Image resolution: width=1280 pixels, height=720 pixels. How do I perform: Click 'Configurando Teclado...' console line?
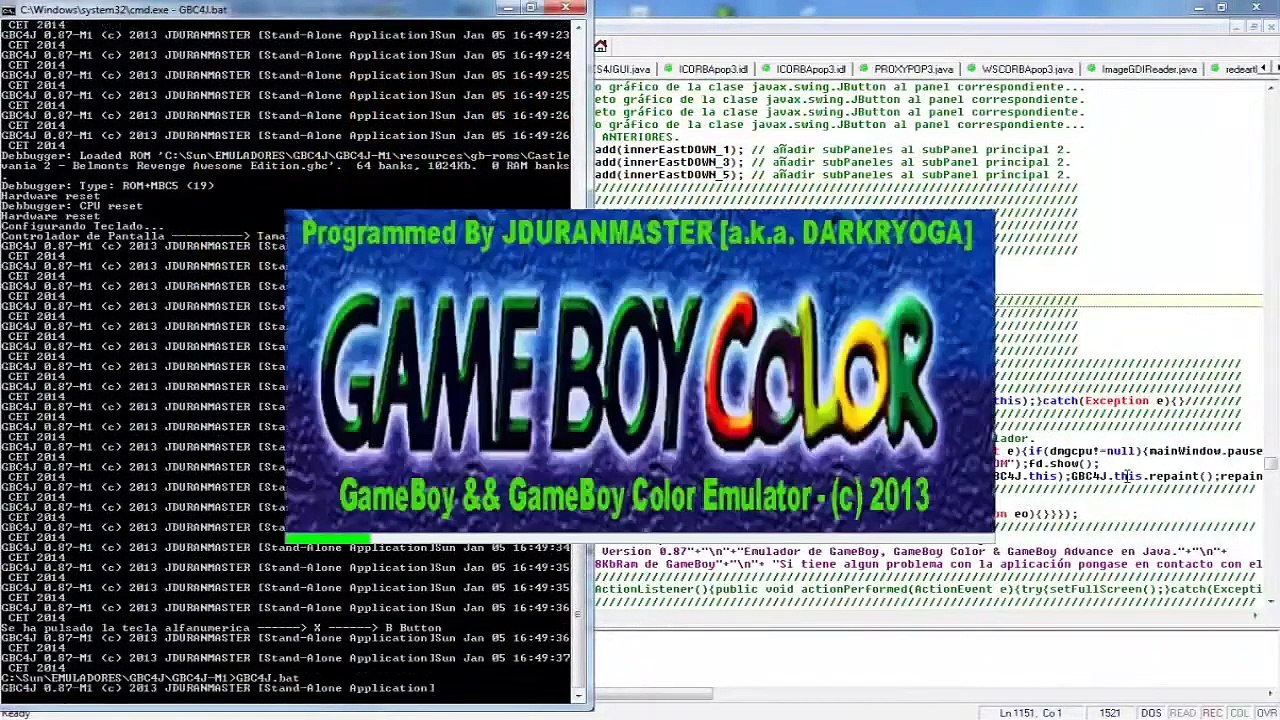[x=82, y=226]
